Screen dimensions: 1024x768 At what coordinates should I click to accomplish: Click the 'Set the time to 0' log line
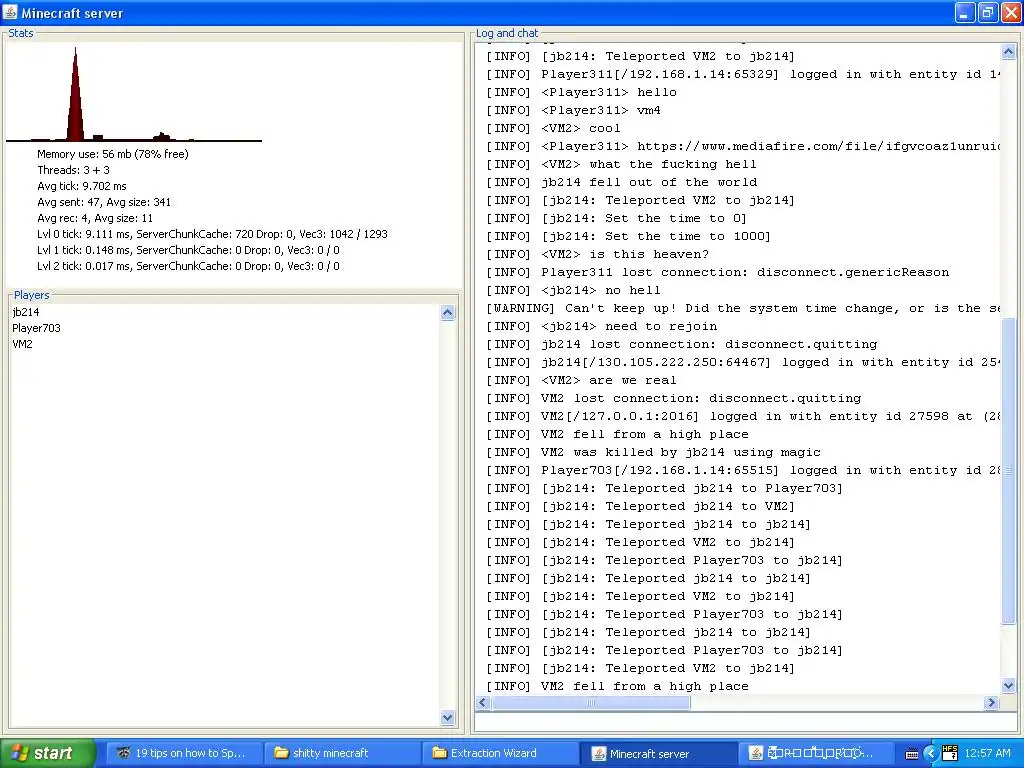(x=616, y=218)
